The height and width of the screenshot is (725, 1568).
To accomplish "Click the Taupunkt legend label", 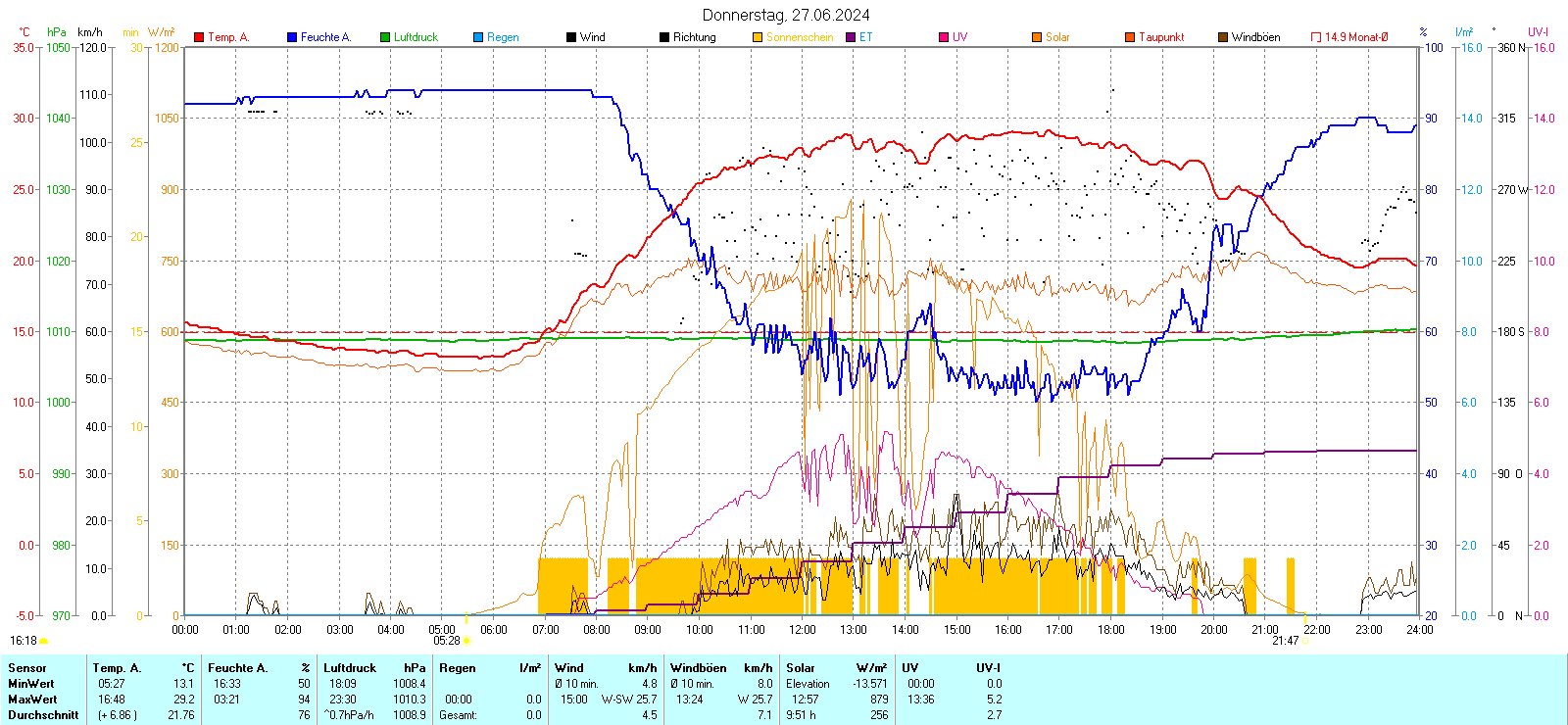I will click(x=1161, y=37).
